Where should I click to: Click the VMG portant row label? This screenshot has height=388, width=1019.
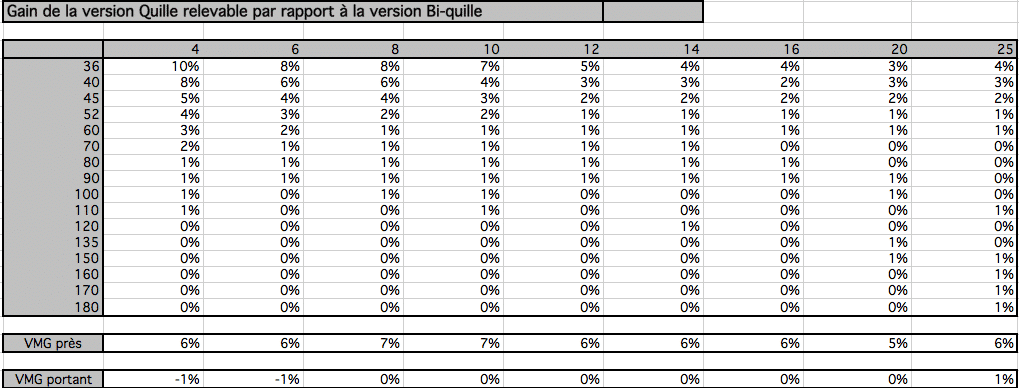pyautogui.click(x=53, y=379)
